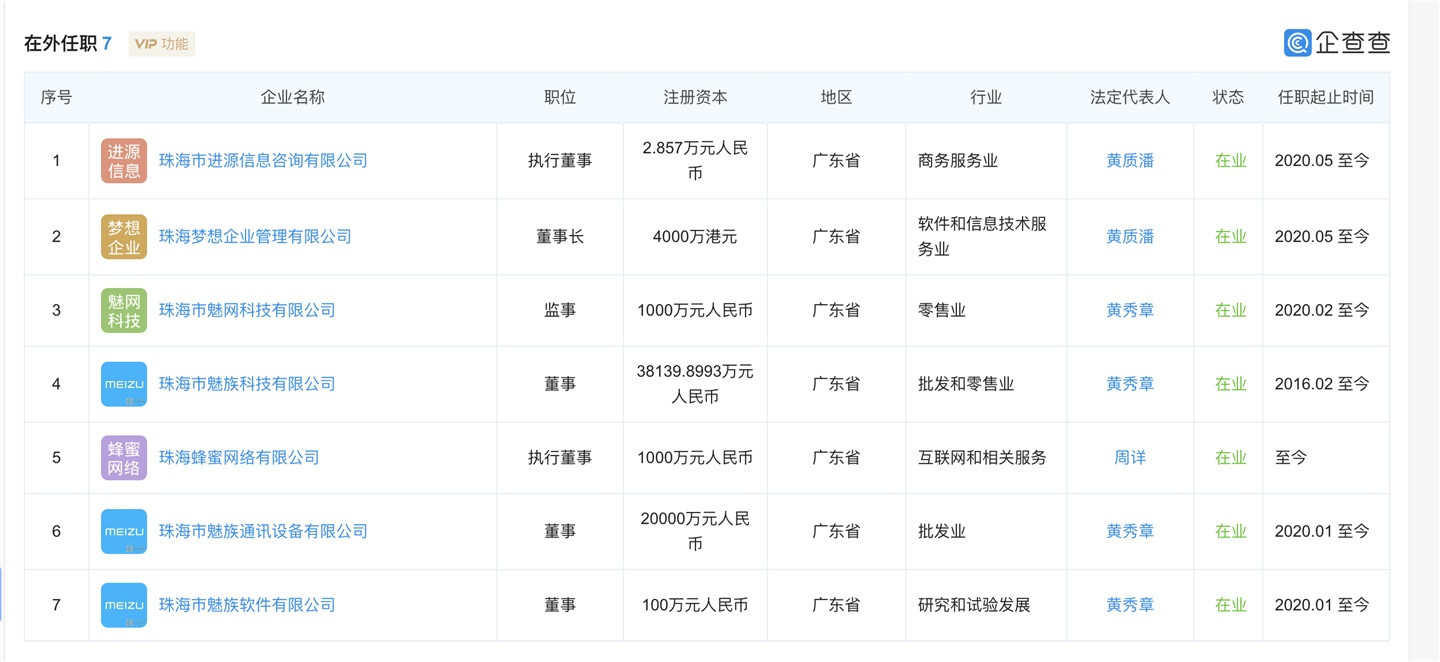This screenshot has height=662, width=1440.
Task: Click the Meizu logo for 珠海市魅族软件有限公司
Action: [x=124, y=605]
